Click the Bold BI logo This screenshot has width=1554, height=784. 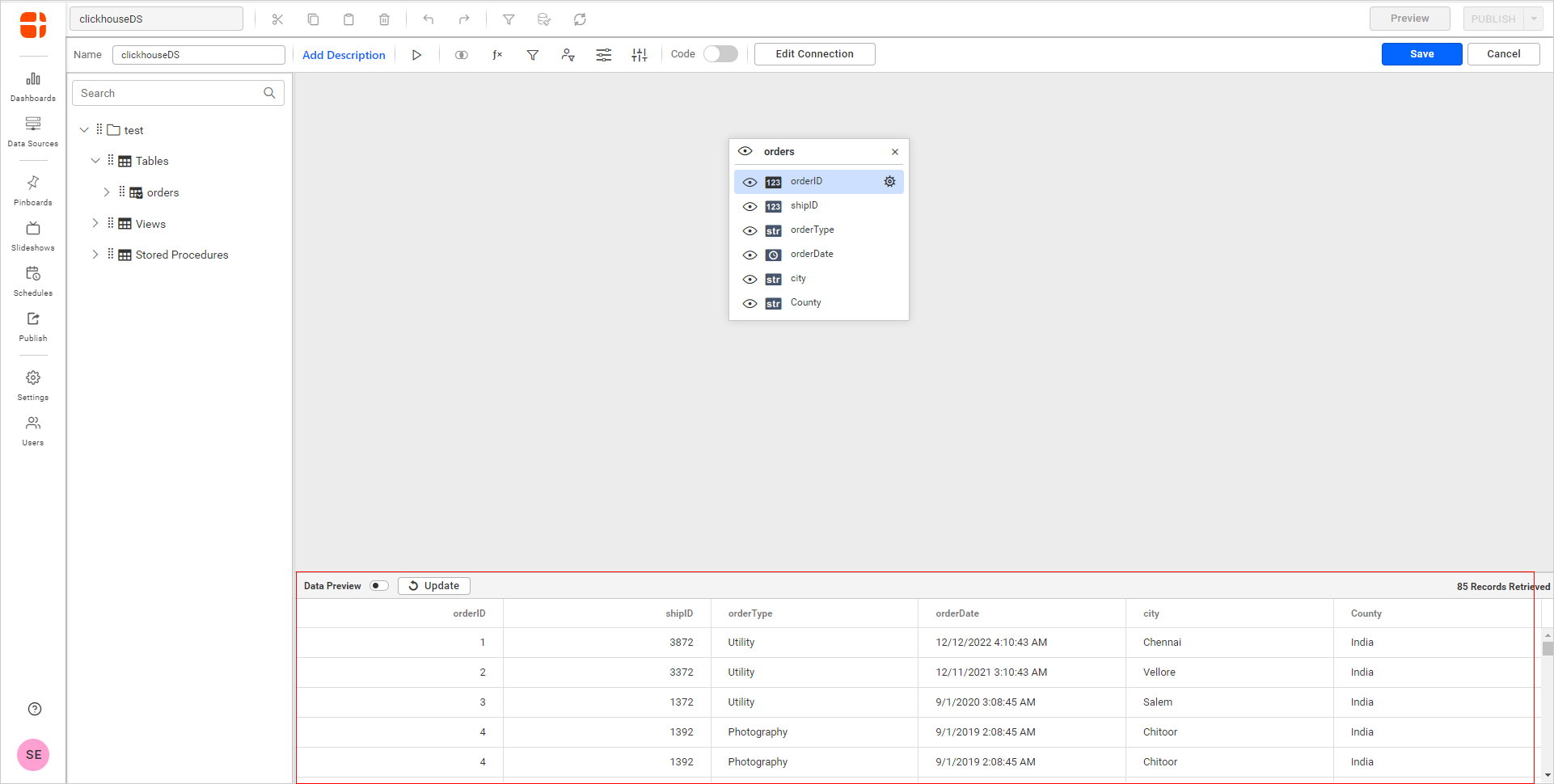click(33, 25)
